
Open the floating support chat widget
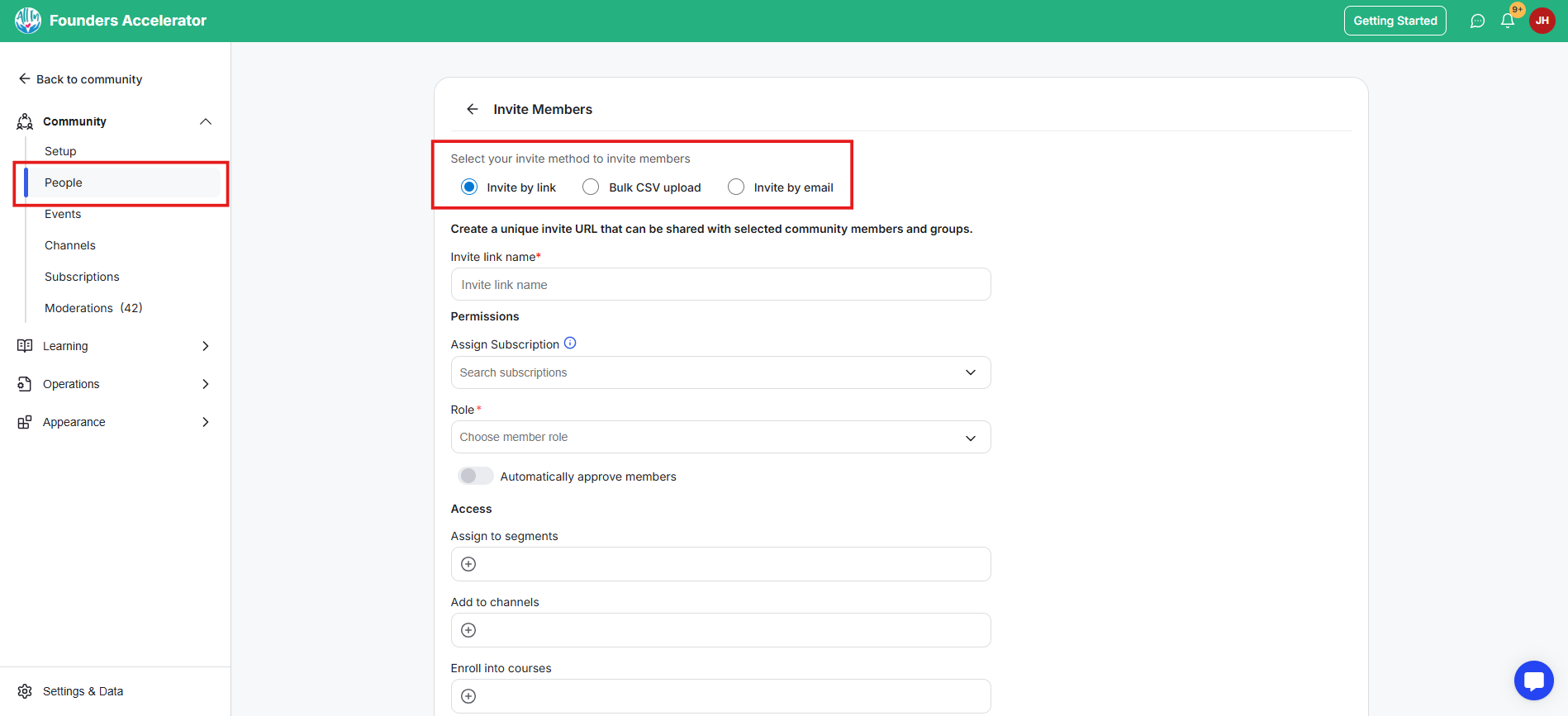click(x=1533, y=680)
